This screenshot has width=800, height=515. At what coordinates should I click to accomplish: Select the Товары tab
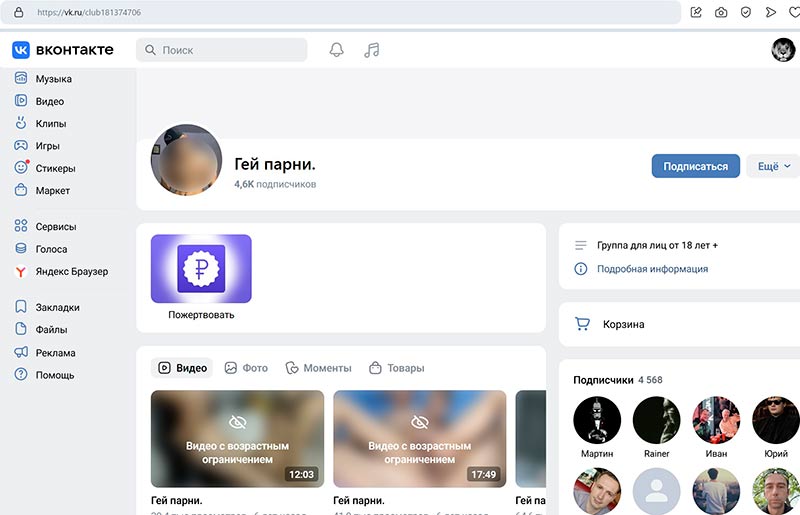(396, 367)
